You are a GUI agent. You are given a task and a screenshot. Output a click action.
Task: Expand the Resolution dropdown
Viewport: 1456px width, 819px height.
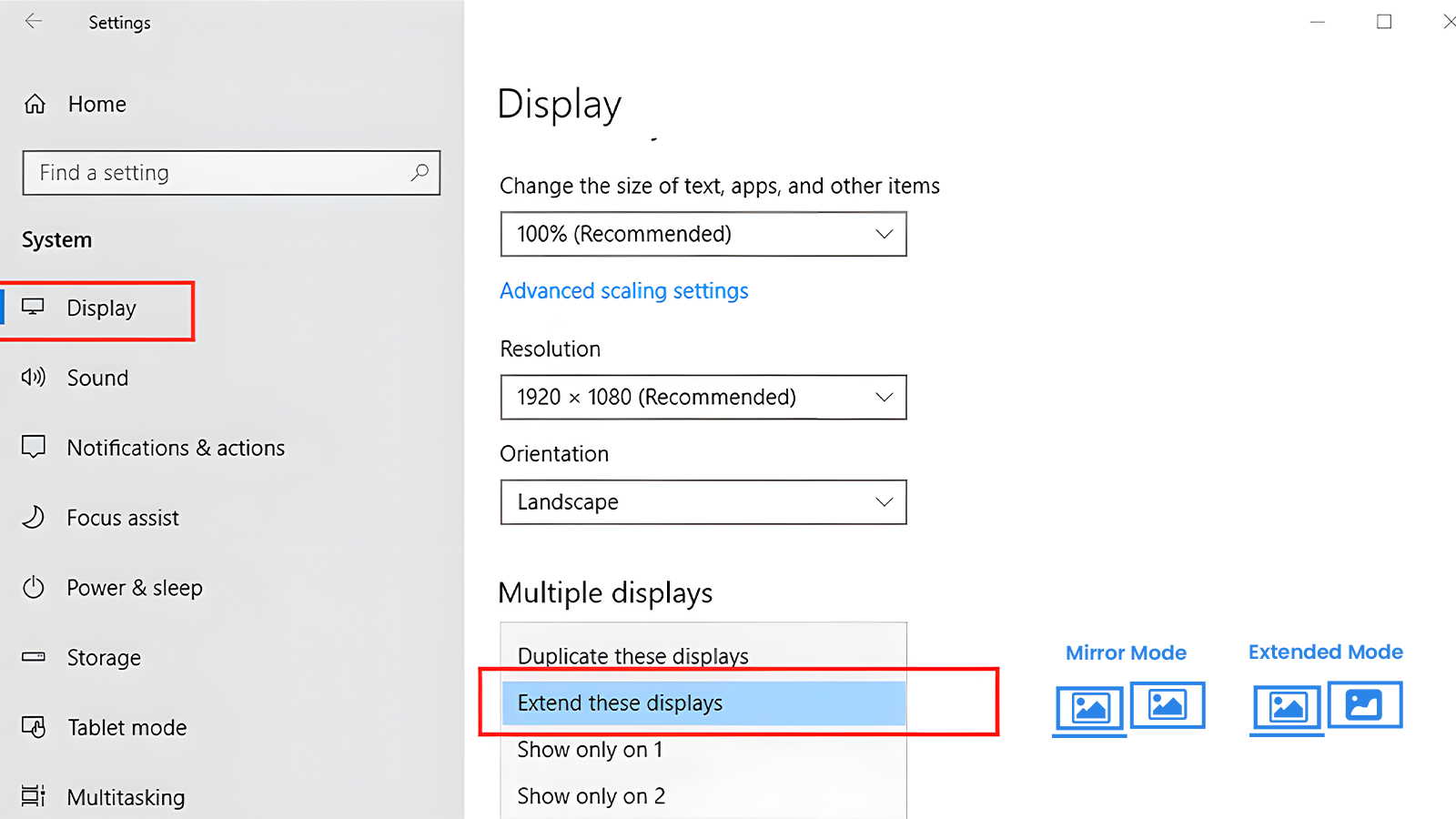click(703, 397)
